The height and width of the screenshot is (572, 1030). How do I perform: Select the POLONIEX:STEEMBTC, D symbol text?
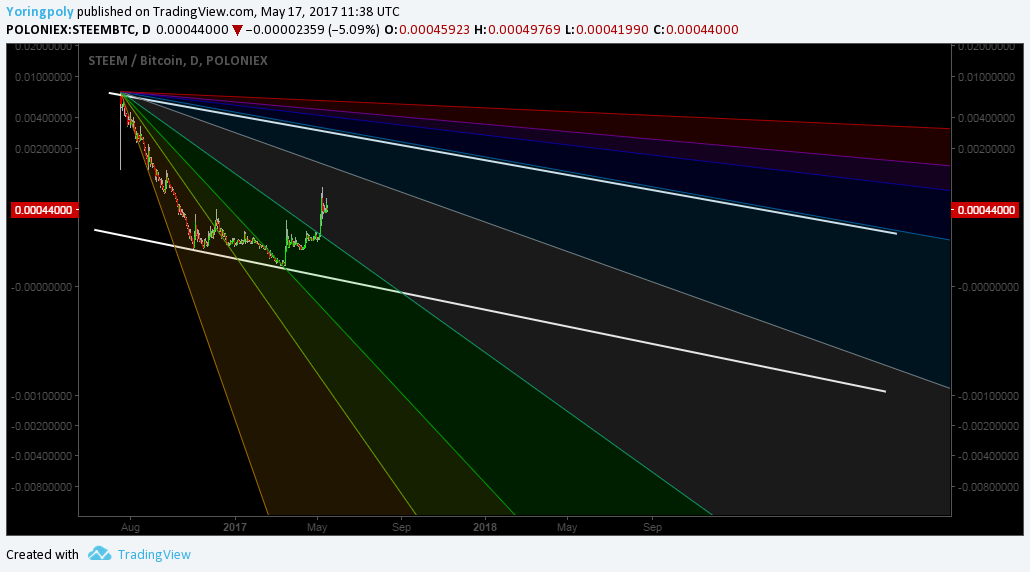78,30
